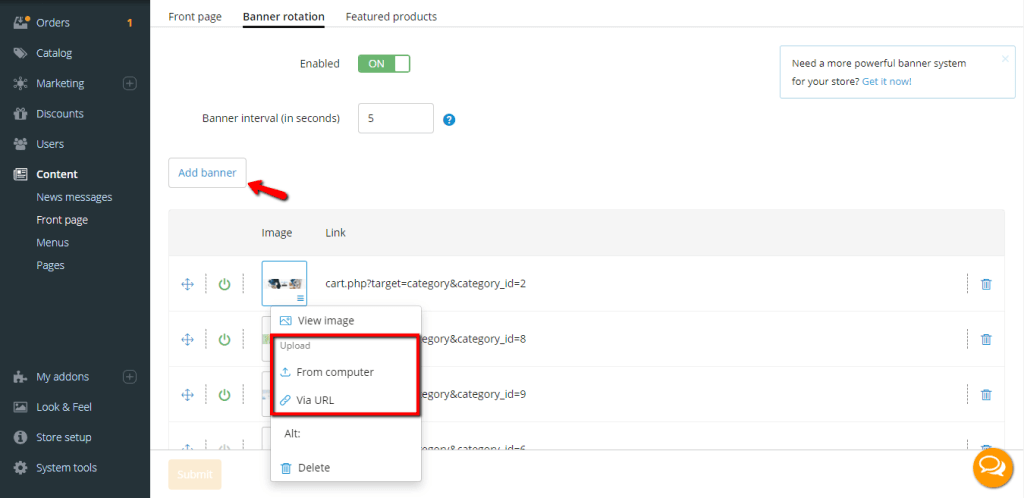Click the help icon beside Banner interval

[x=449, y=120]
